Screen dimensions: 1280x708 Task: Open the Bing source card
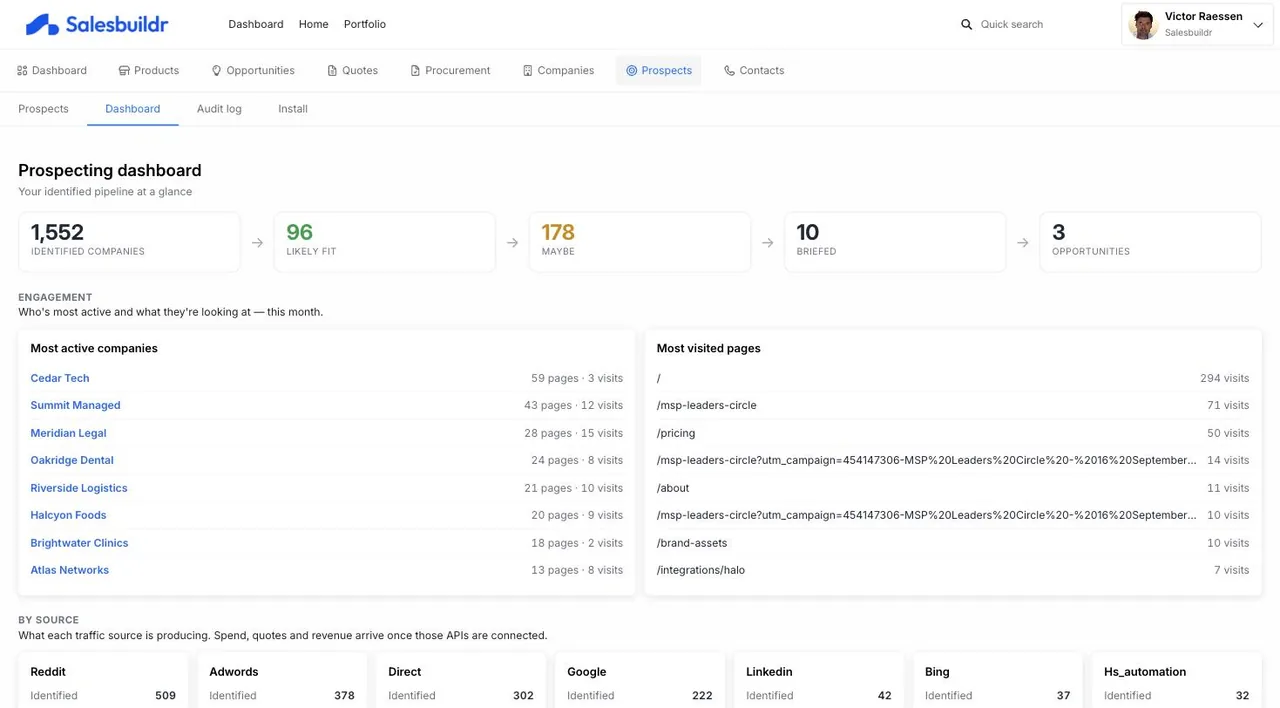click(x=998, y=681)
